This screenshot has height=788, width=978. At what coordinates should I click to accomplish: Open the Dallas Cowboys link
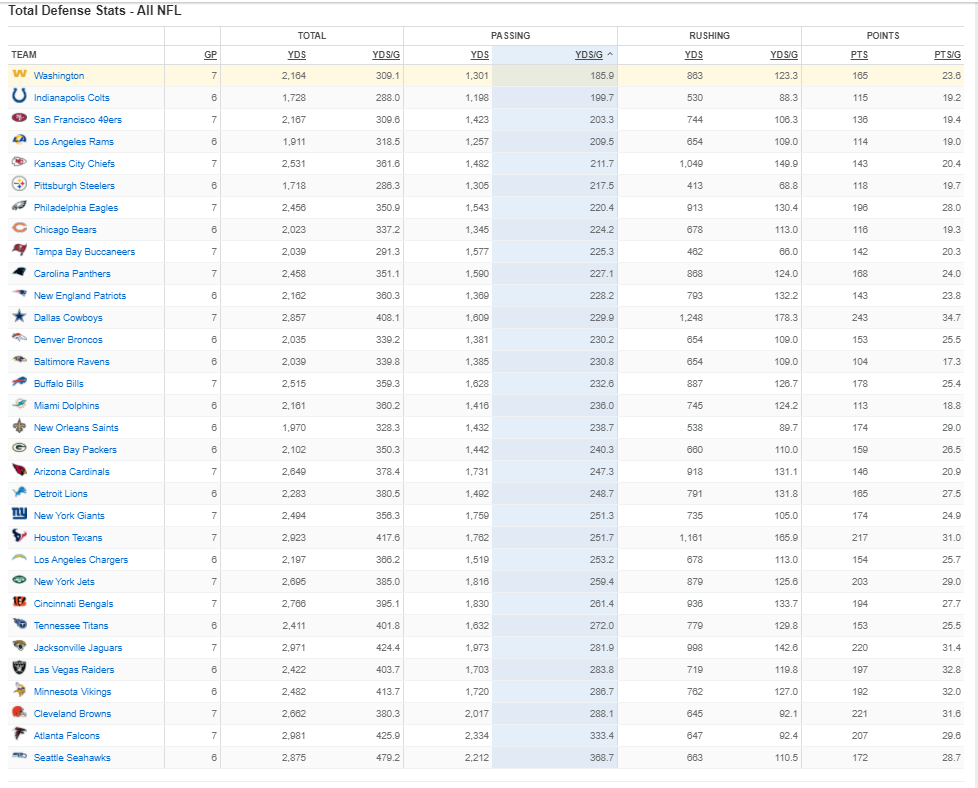[x=68, y=318]
